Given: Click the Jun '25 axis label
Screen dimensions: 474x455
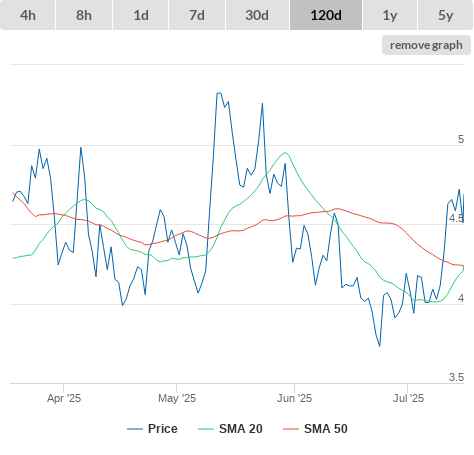Looking at the screenshot, I should [294, 398].
